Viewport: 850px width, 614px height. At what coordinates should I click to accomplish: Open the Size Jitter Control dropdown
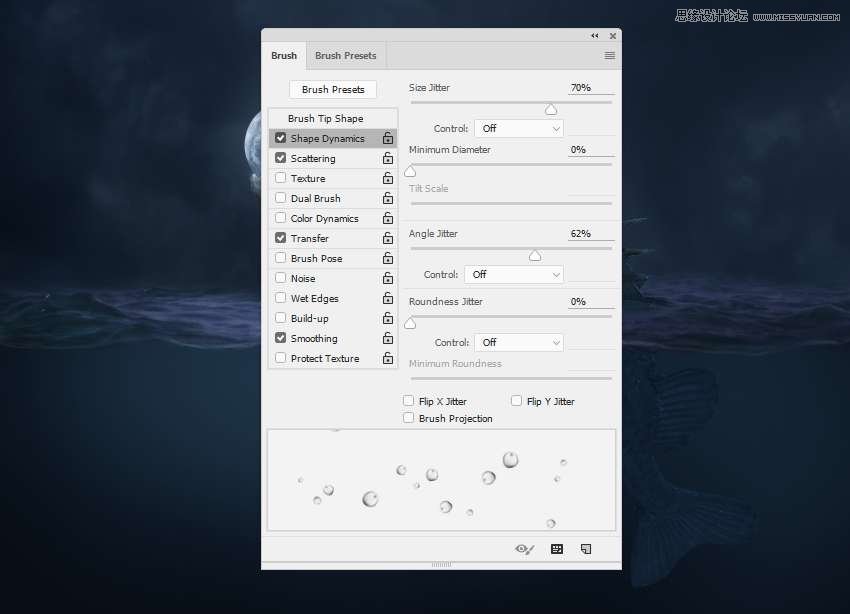tap(518, 129)
